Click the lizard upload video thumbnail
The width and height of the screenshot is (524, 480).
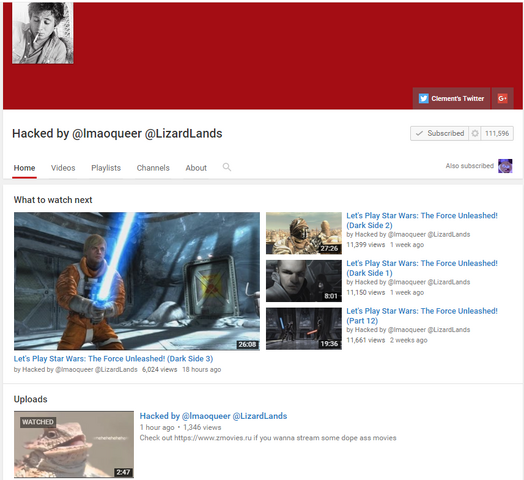(x=74, y=444)
